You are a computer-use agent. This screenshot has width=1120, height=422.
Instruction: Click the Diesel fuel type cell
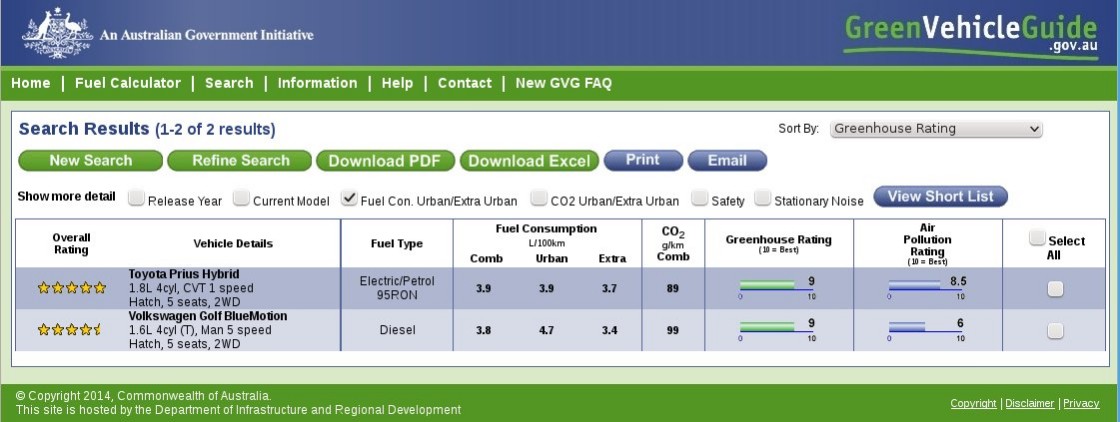pyautogui.click(x=396, y=330)
